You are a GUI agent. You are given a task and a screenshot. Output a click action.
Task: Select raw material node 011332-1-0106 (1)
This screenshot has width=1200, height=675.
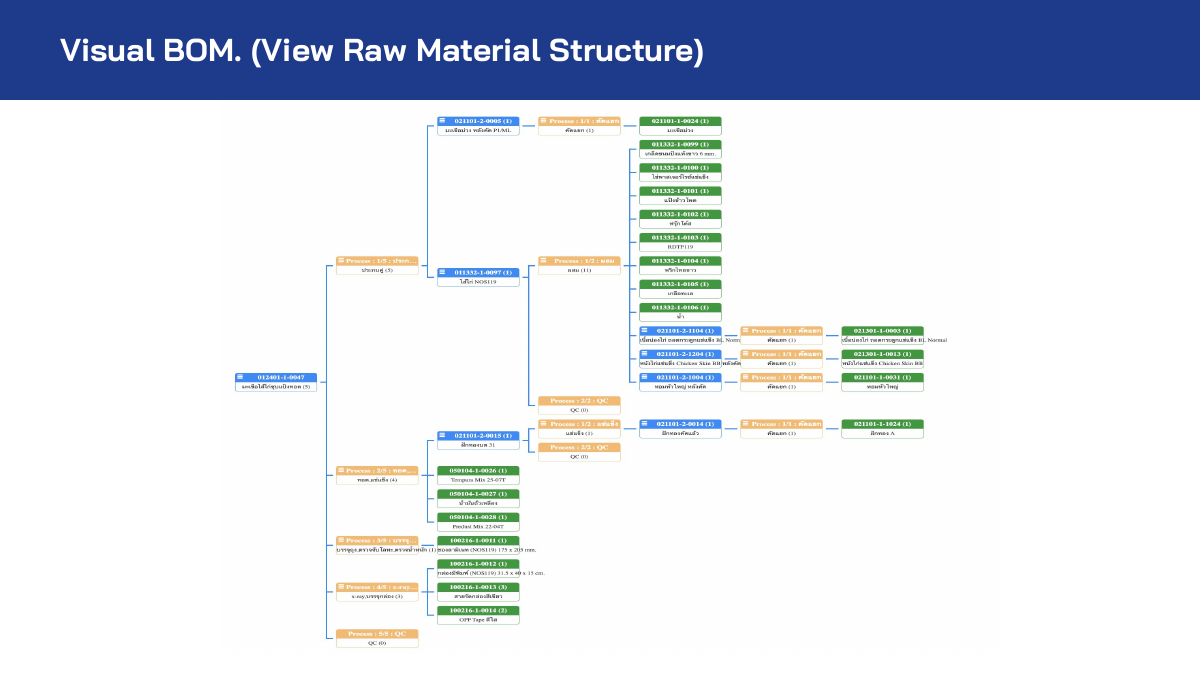(x=680, y=312)
